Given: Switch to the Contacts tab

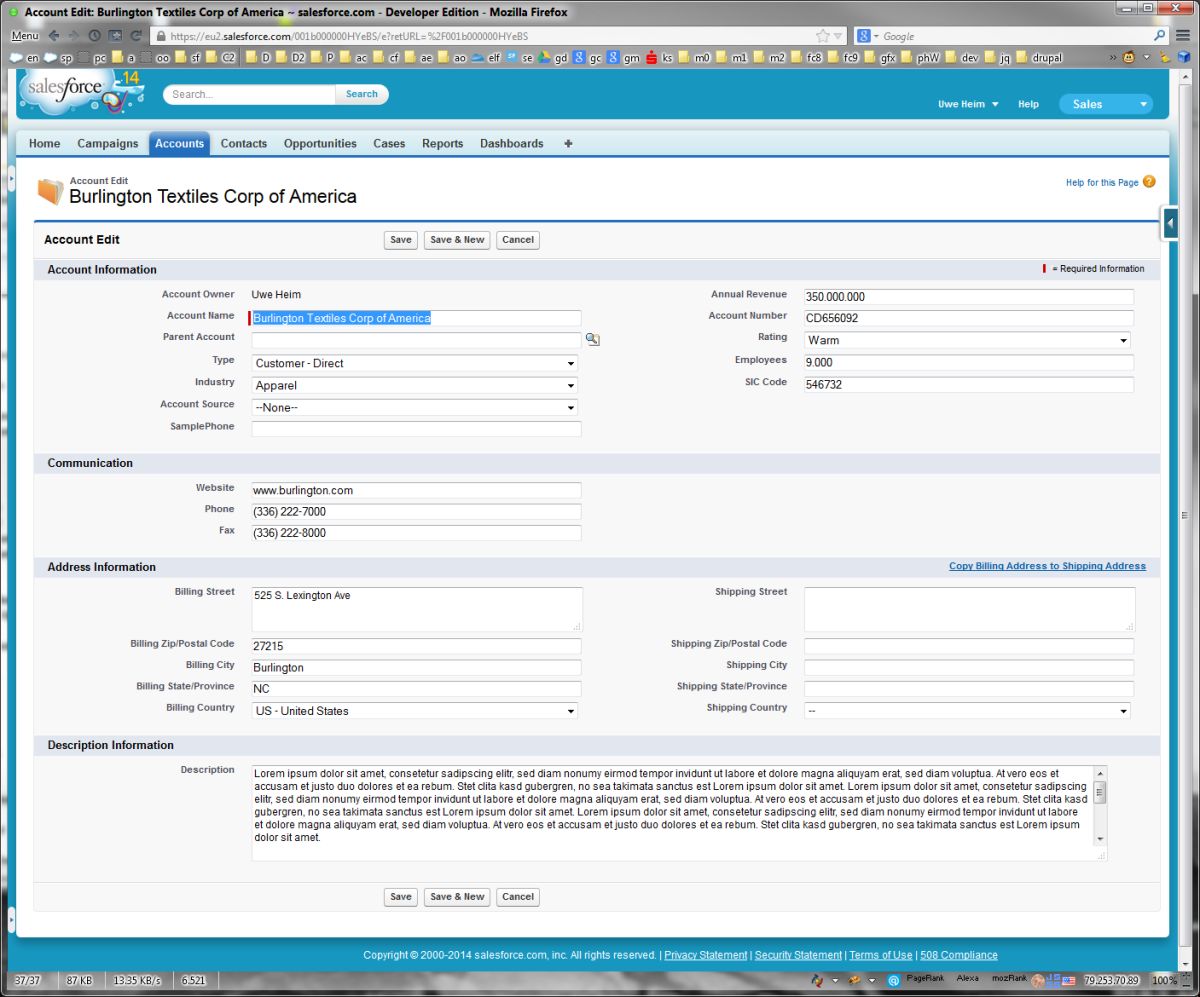Looking at the screenshot, I should (244, 144).
